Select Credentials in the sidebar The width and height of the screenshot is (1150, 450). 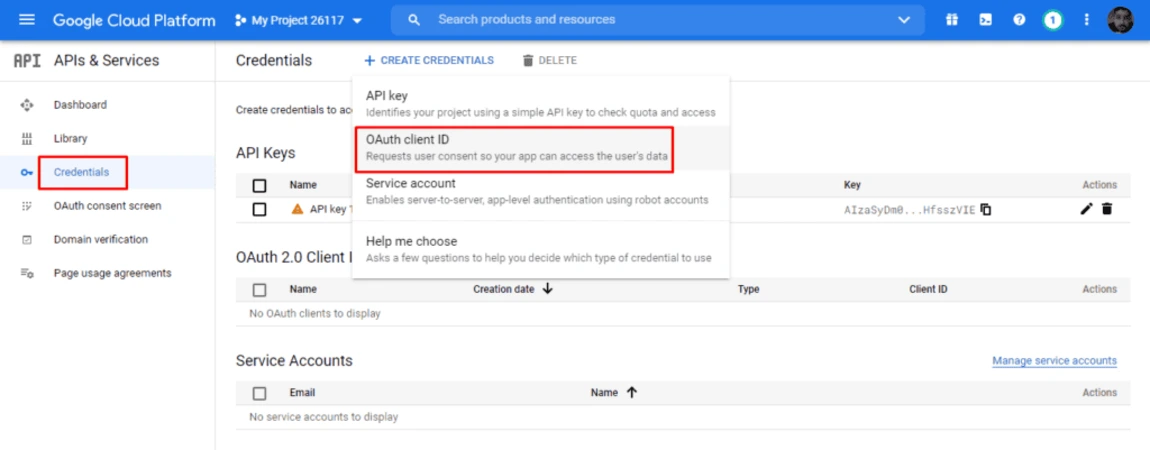pyautogui.click(x=81, y=172)
